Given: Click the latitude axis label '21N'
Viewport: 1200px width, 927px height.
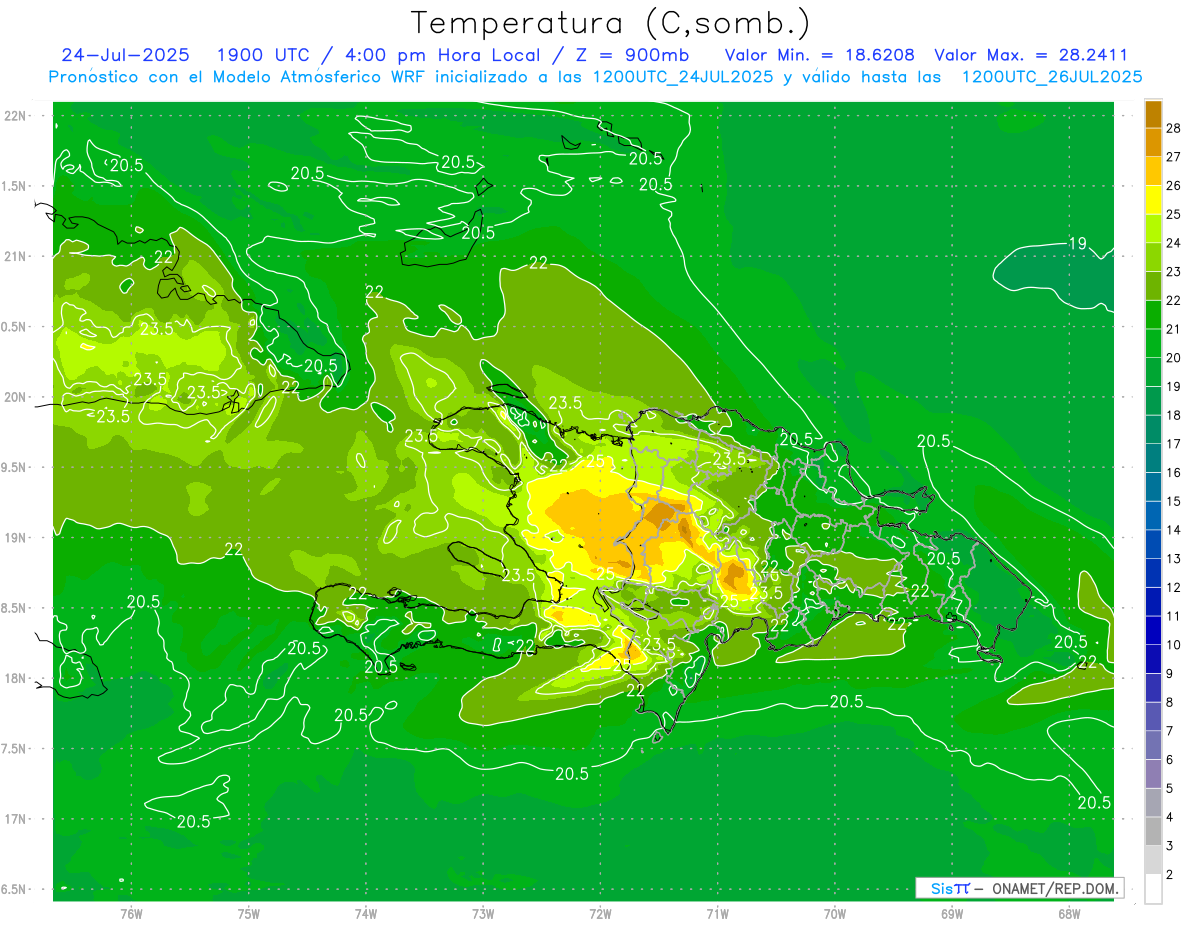Looking at the screenshot, I should pyautogui.click(x=16, y=256).
